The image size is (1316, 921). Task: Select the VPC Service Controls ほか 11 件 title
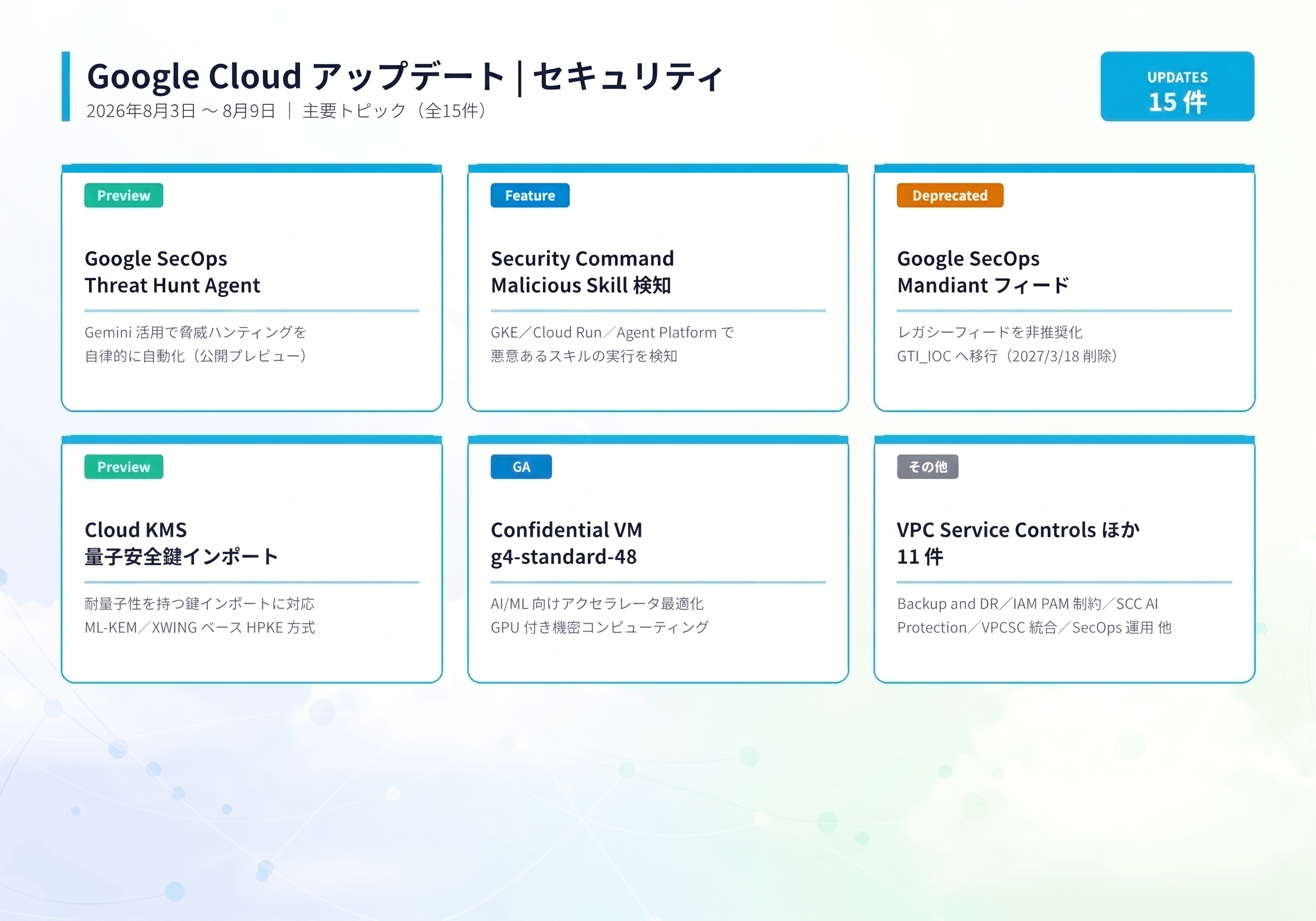(1018, 543)
